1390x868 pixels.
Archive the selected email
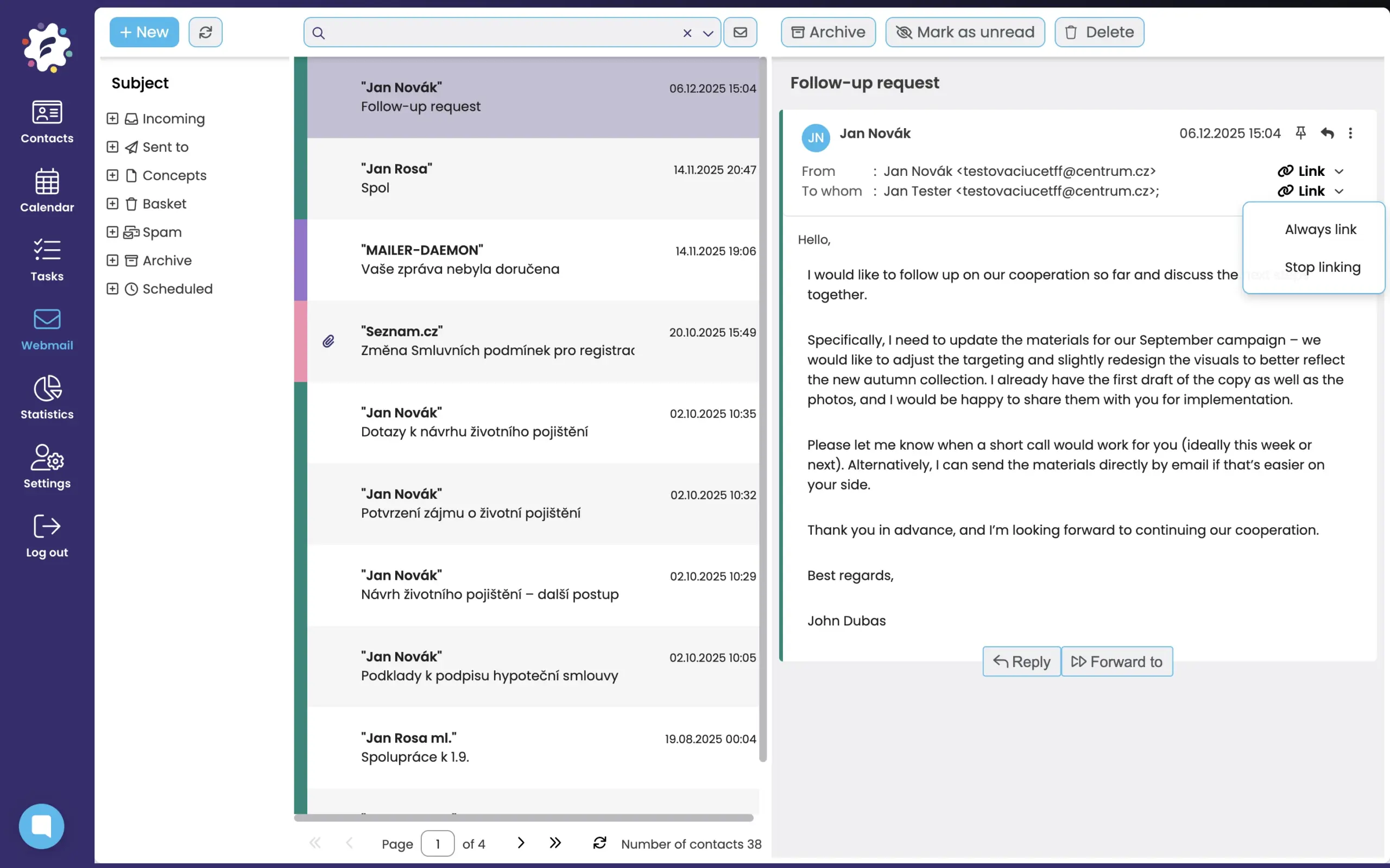click(828, 32)
